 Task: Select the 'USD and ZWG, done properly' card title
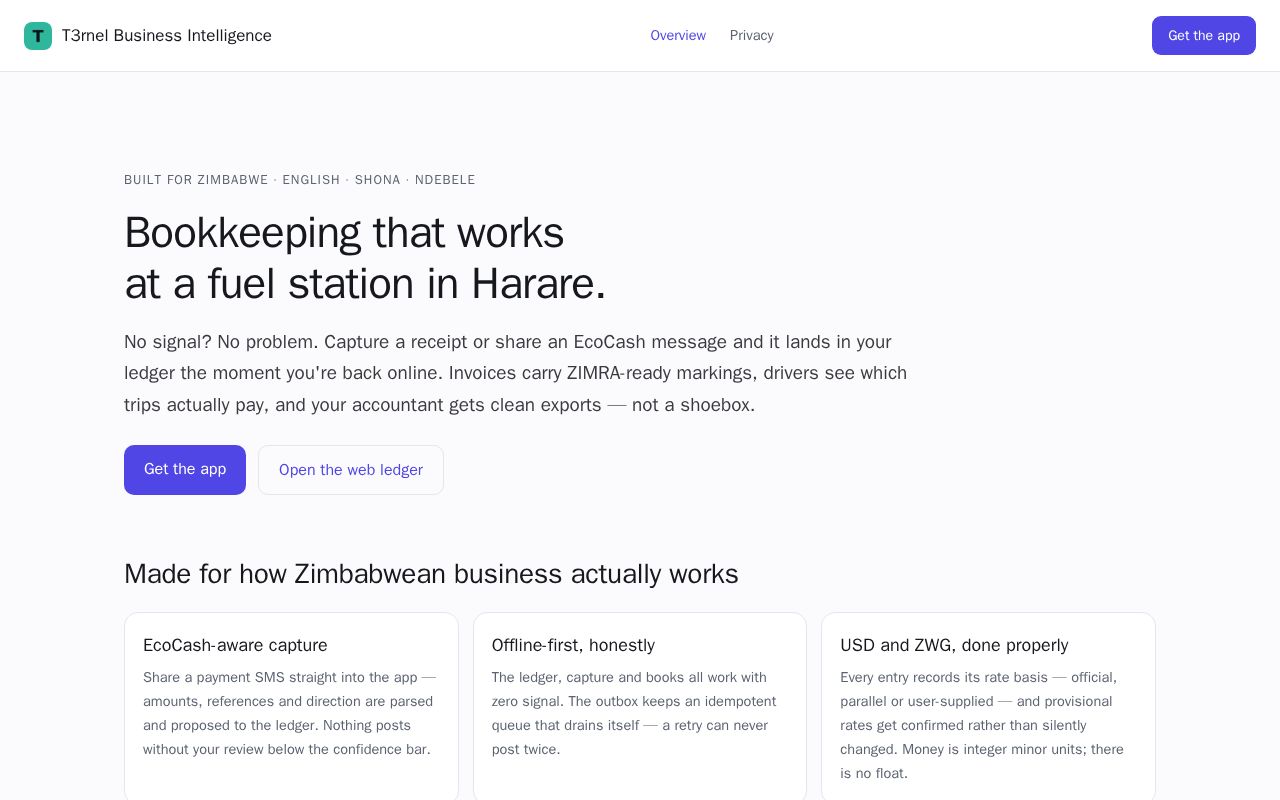click(x=954, y=645)
